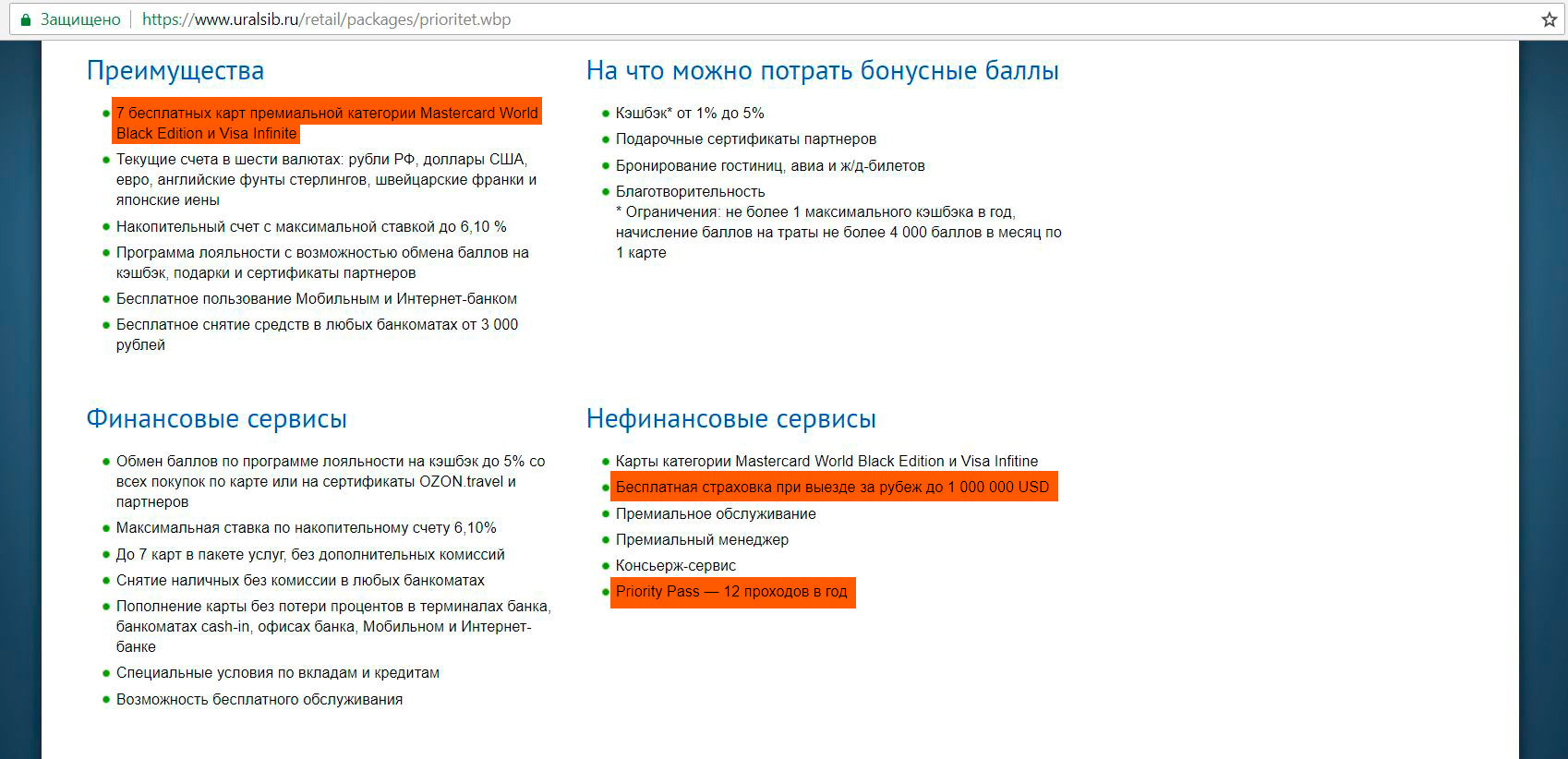Click 'Снятие наличных без комиссии' item
Screen dimensions: 1568x759
pyautogui.click(x=300, y=580)
